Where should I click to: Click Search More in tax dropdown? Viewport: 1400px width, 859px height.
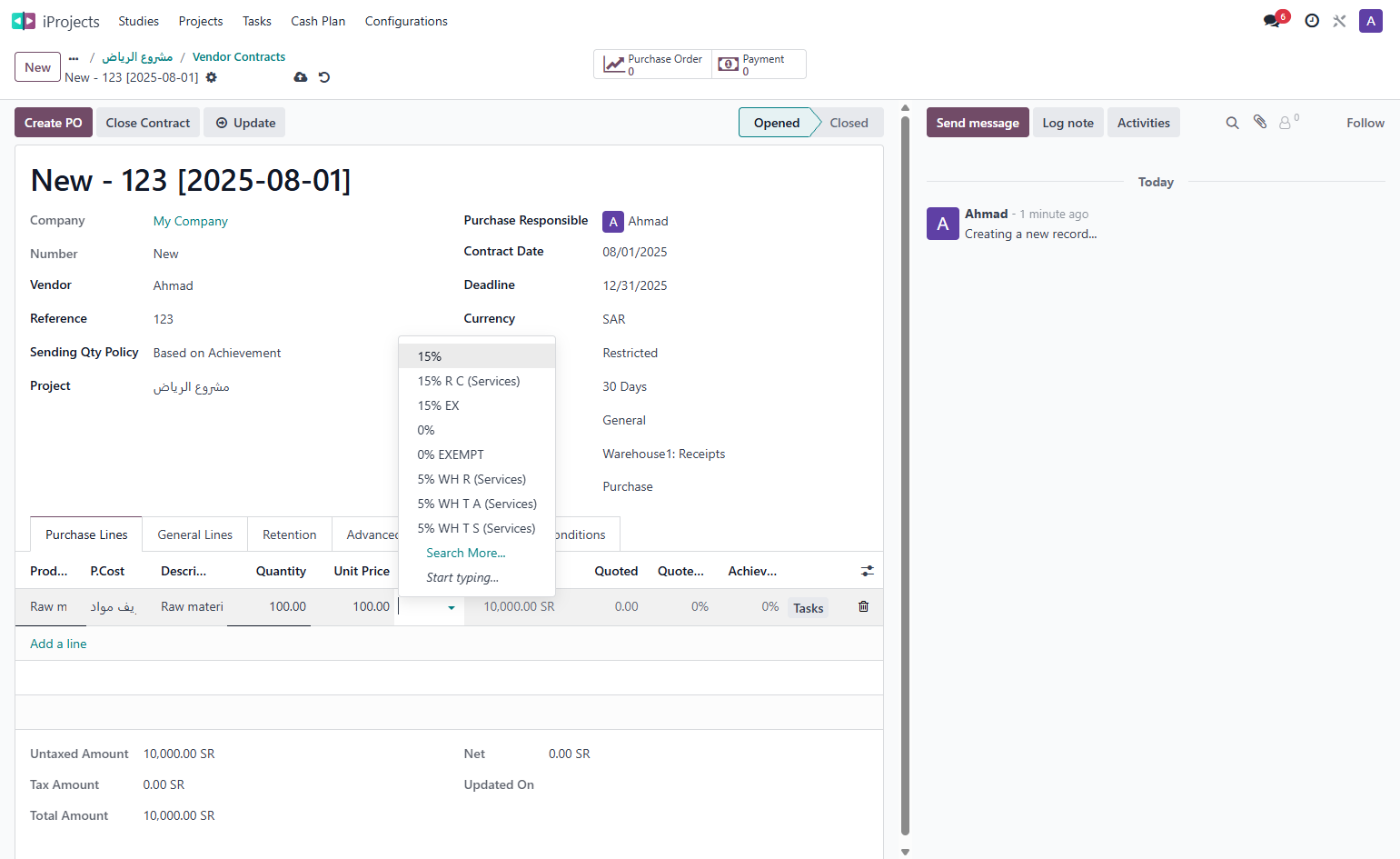click(466, 553)
